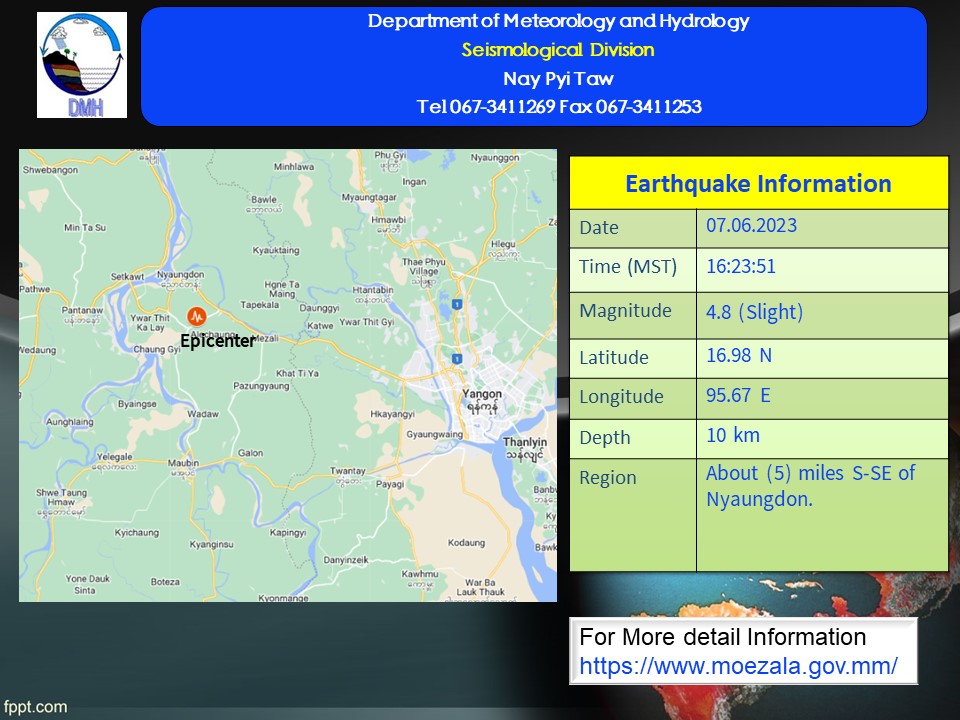Viewport: 960px width, 720px height.
Task: Select the time value 16:23:51
Action: pos(741,266)
